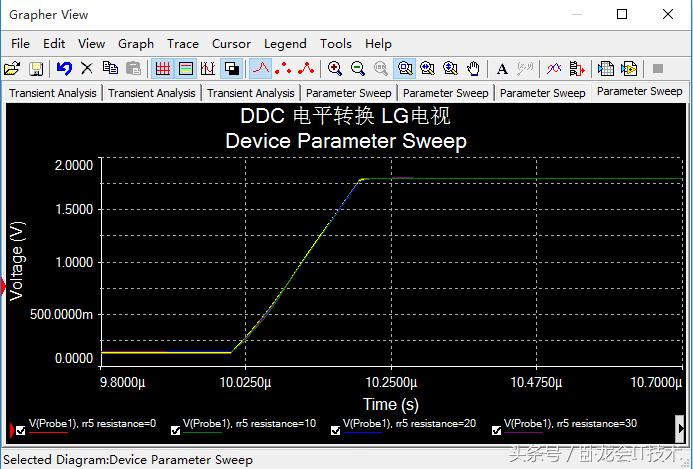Select the line-and-points trace style icon
The image size is (693, 469).
coord(306,69)
